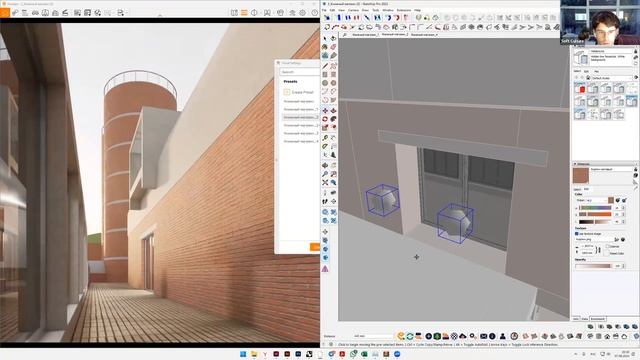The image size is (640, 360).
Task: Open the Edit tab in Materials panel
Action: 587,189
